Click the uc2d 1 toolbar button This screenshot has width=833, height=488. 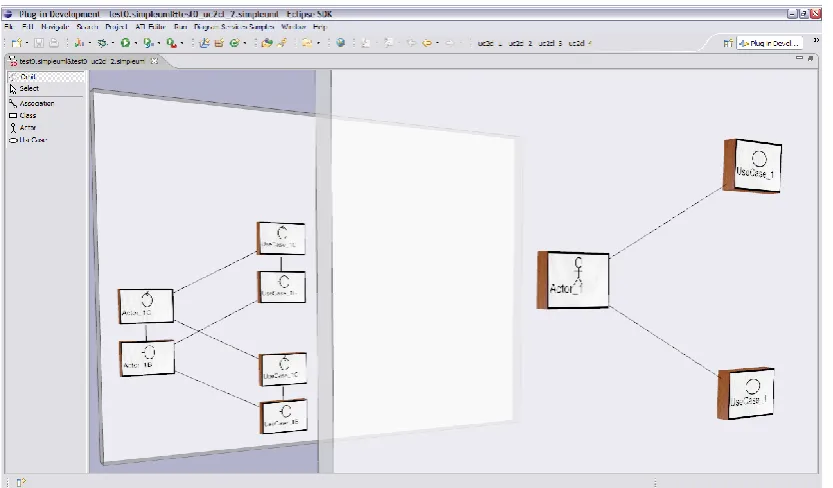tap(490, 44)
